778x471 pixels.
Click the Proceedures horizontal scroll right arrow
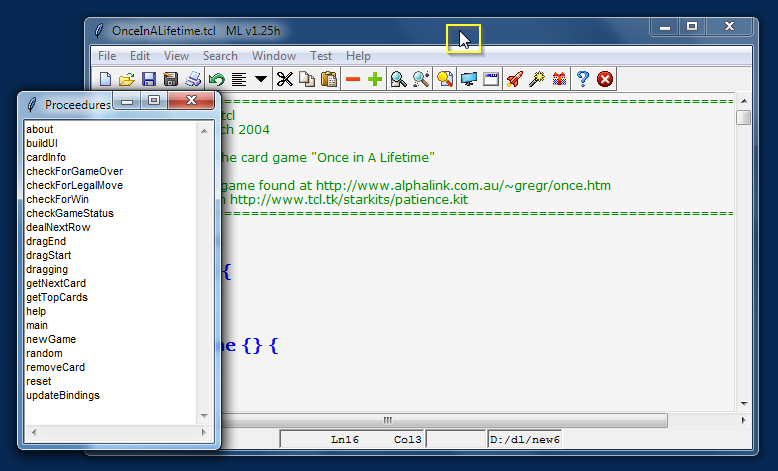pyautogui.click(x=203, y=432)
